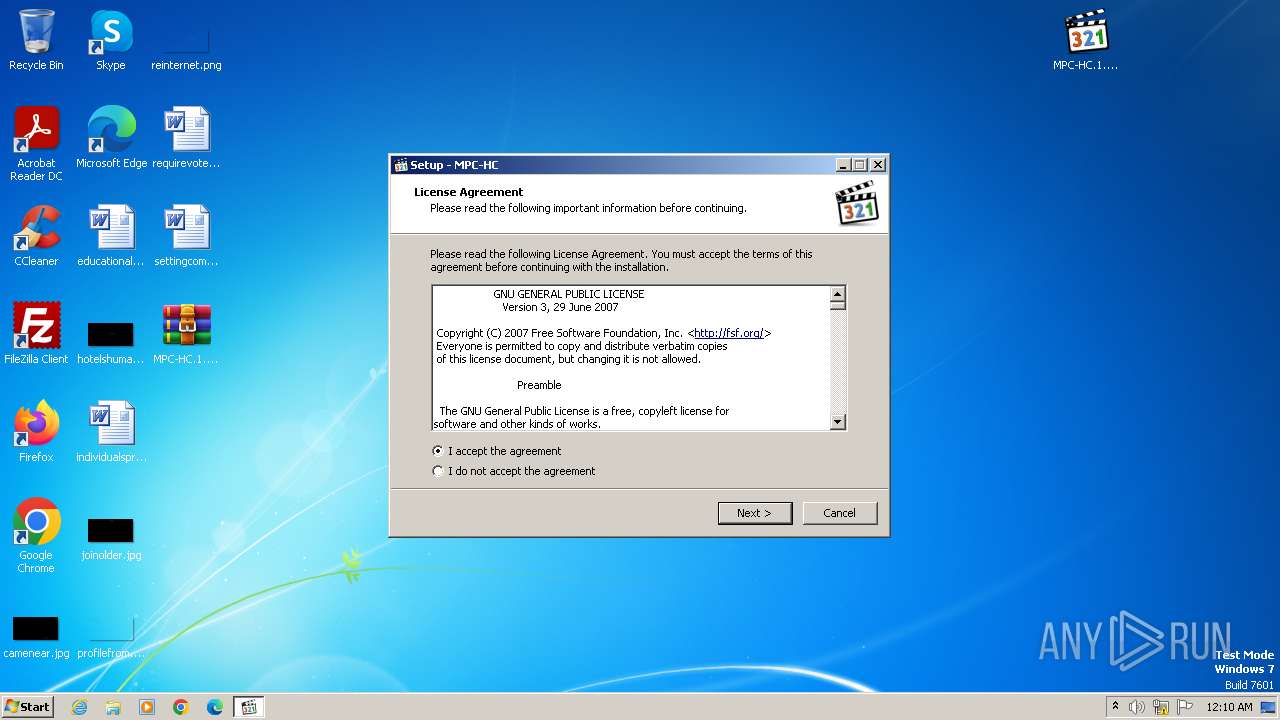Cancel the MPC-HC installation
Viewport: 1280px width, 720px height.
(x=840, y=513)
